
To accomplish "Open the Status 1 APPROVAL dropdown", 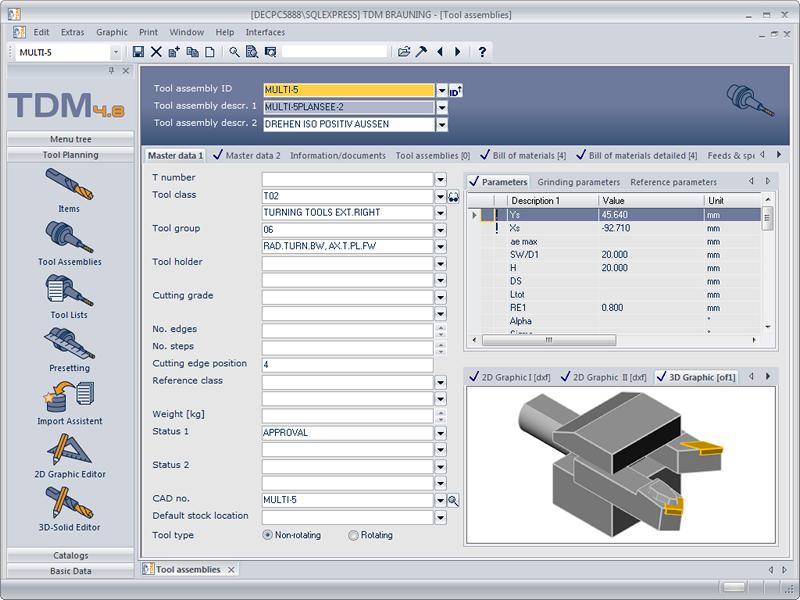I will click(440, 433).
